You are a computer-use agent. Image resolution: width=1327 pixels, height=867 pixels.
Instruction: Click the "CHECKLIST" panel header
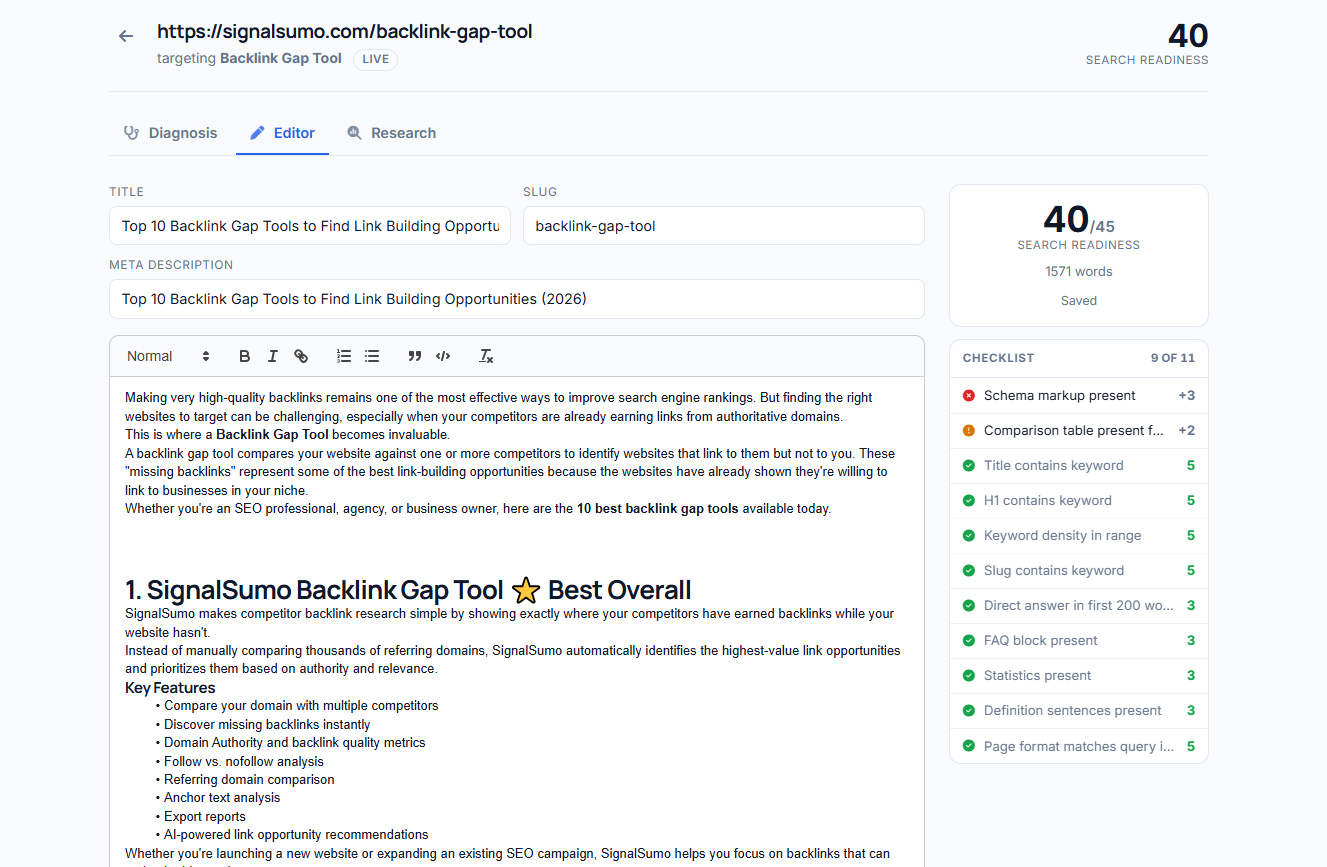coord(998,358)
